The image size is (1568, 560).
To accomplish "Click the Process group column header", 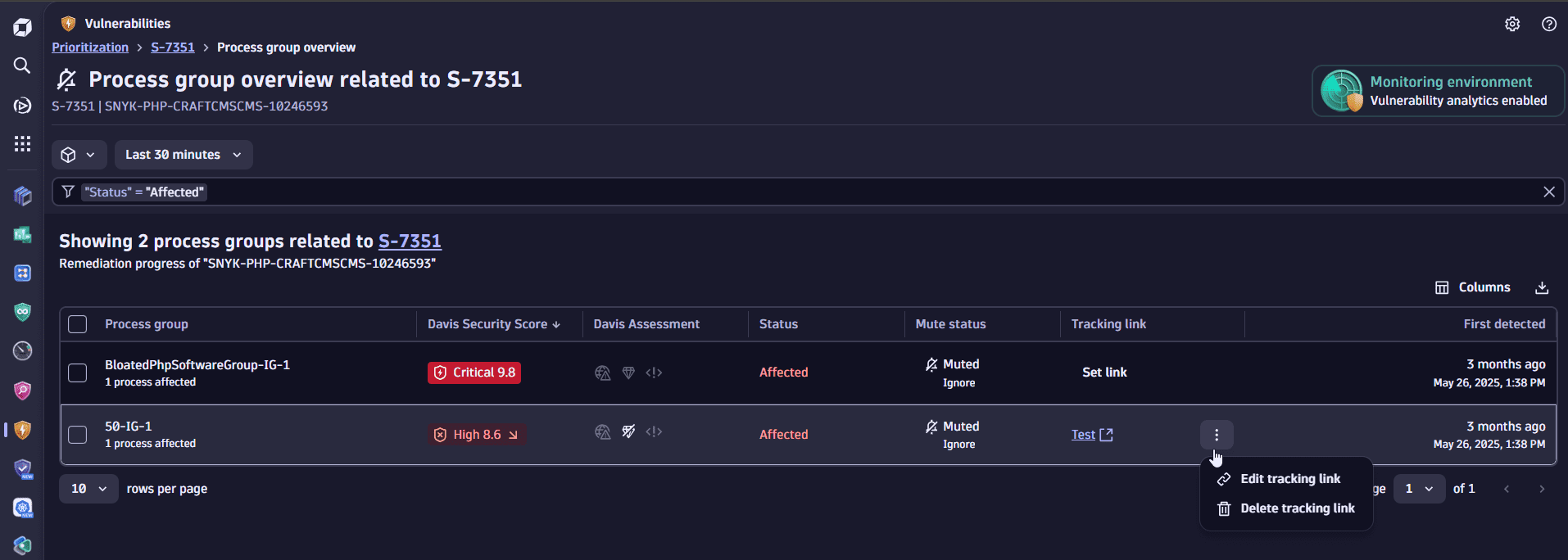I will coord(147,324).
